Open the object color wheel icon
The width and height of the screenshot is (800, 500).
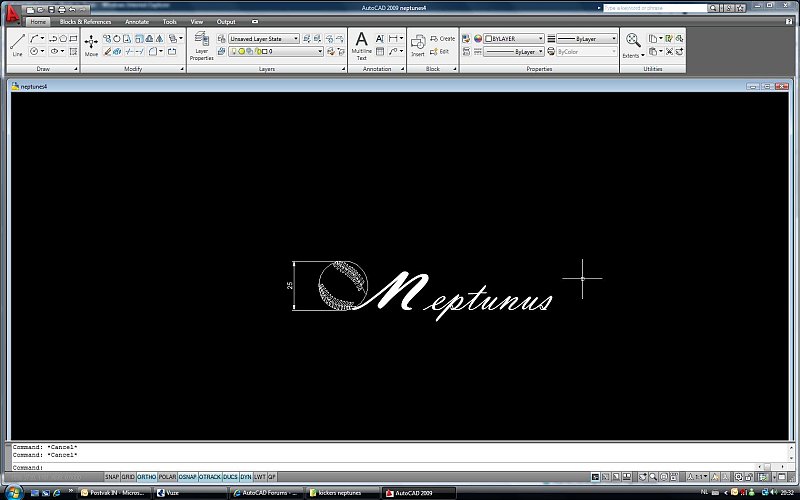(478, 38)
